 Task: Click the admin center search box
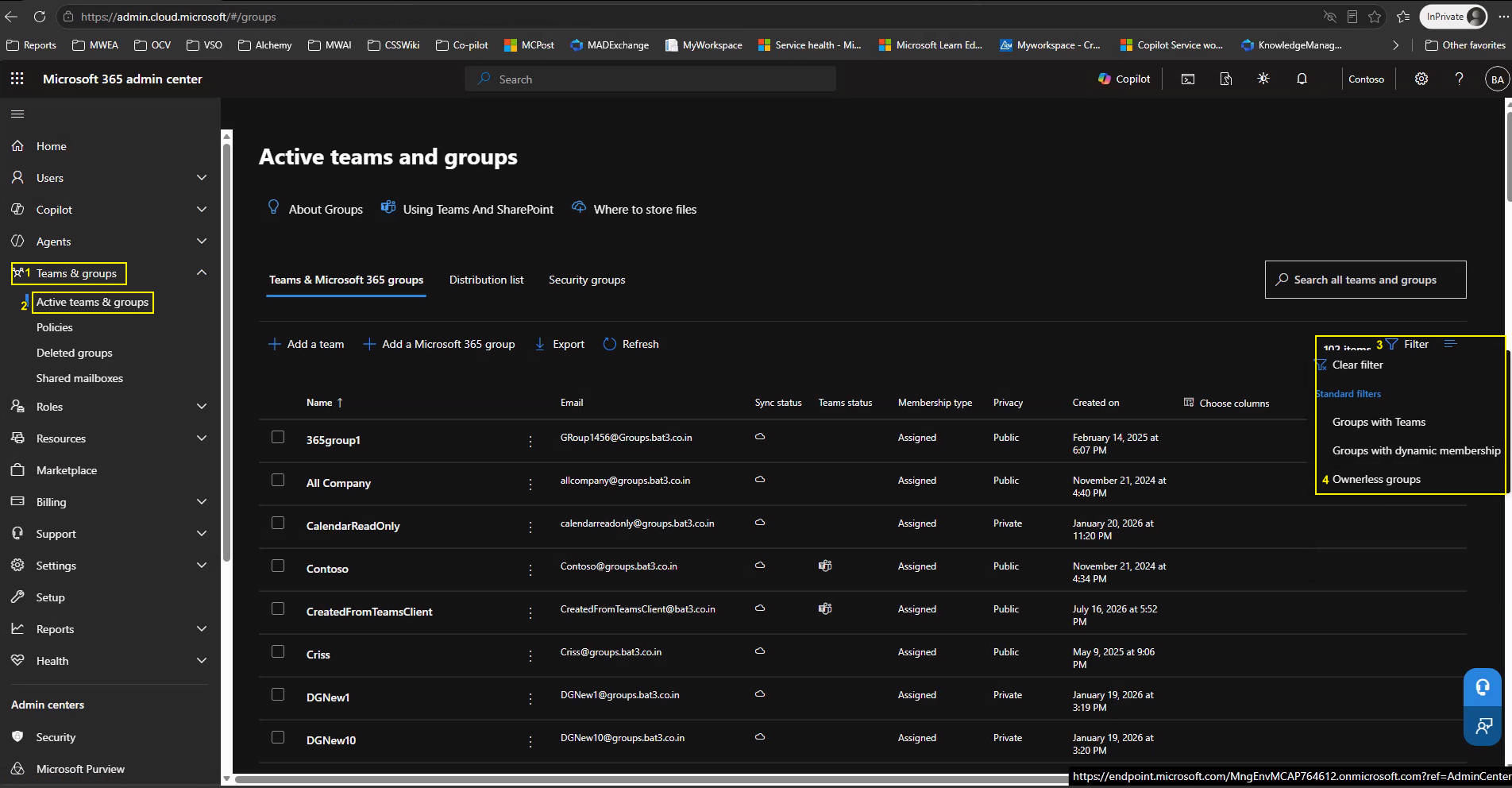click(x=650, y=79)
